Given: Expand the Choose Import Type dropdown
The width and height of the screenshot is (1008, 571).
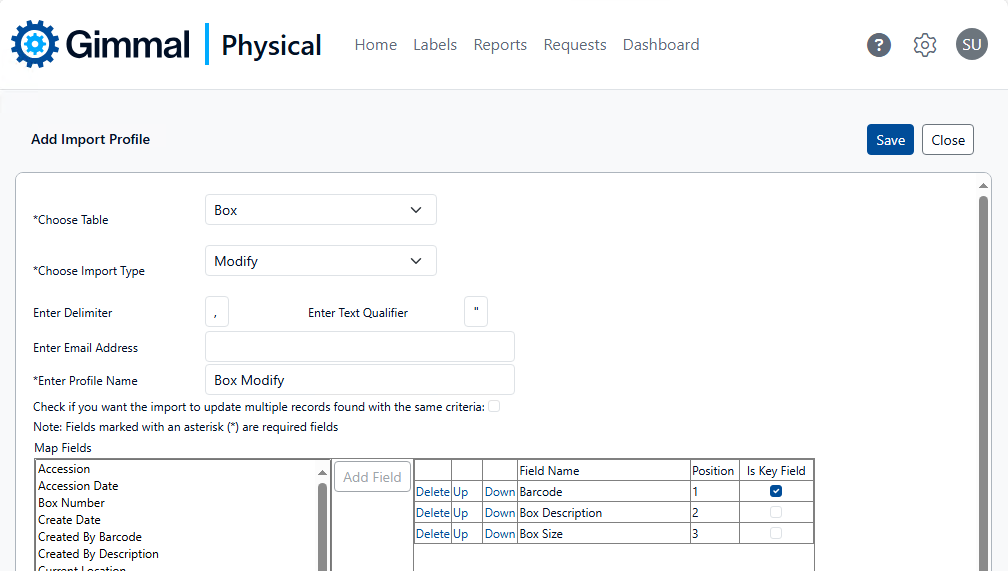Looking at the screenshot, I should (321, 260).
